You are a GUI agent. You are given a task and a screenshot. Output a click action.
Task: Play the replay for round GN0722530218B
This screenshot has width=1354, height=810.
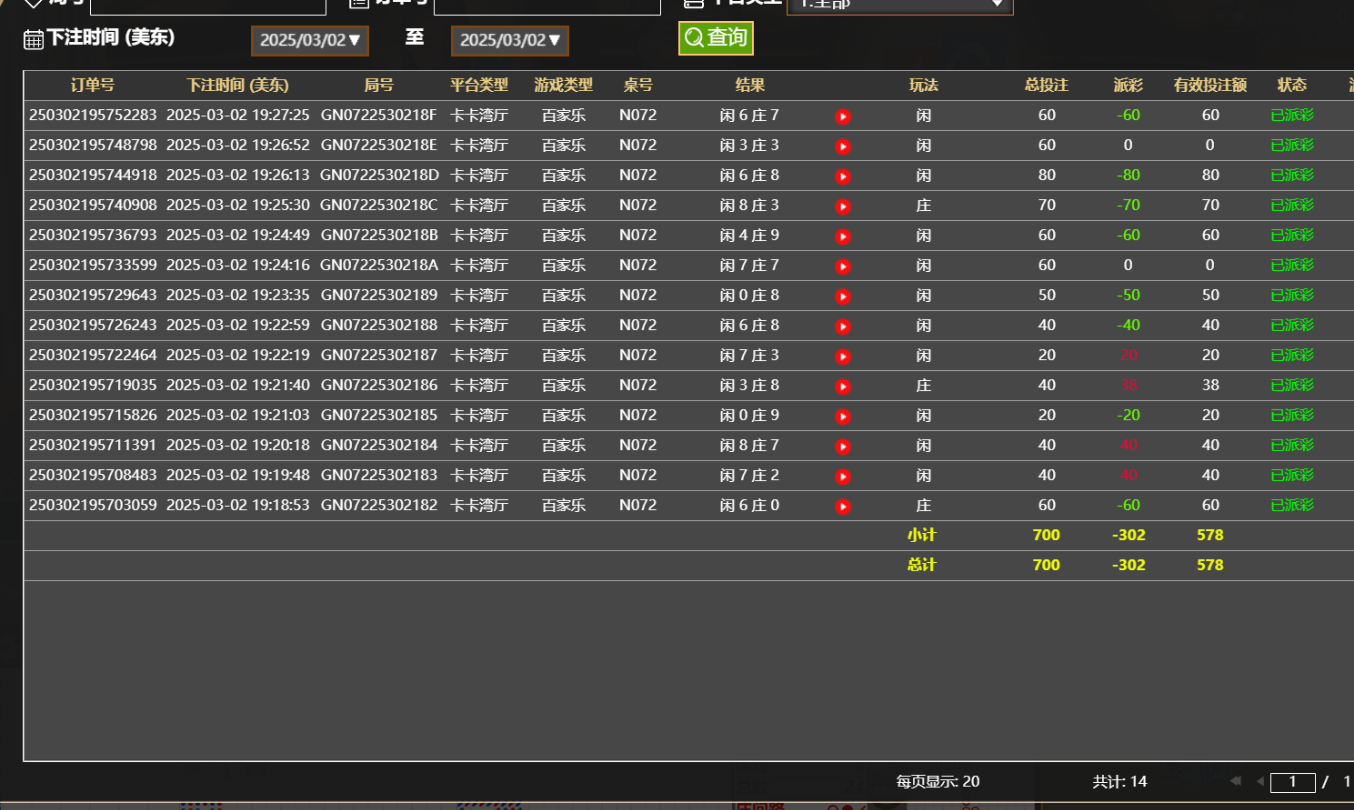point(843,235)
